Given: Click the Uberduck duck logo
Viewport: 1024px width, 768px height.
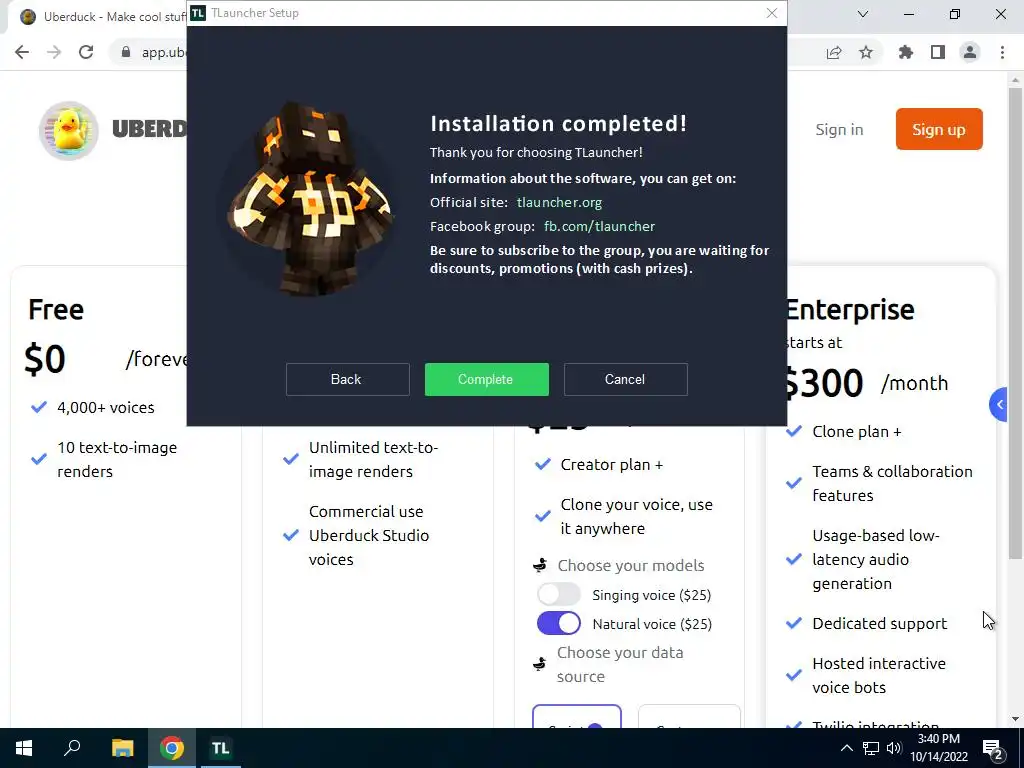Looking at the screenshot, I should click(69, 130).
